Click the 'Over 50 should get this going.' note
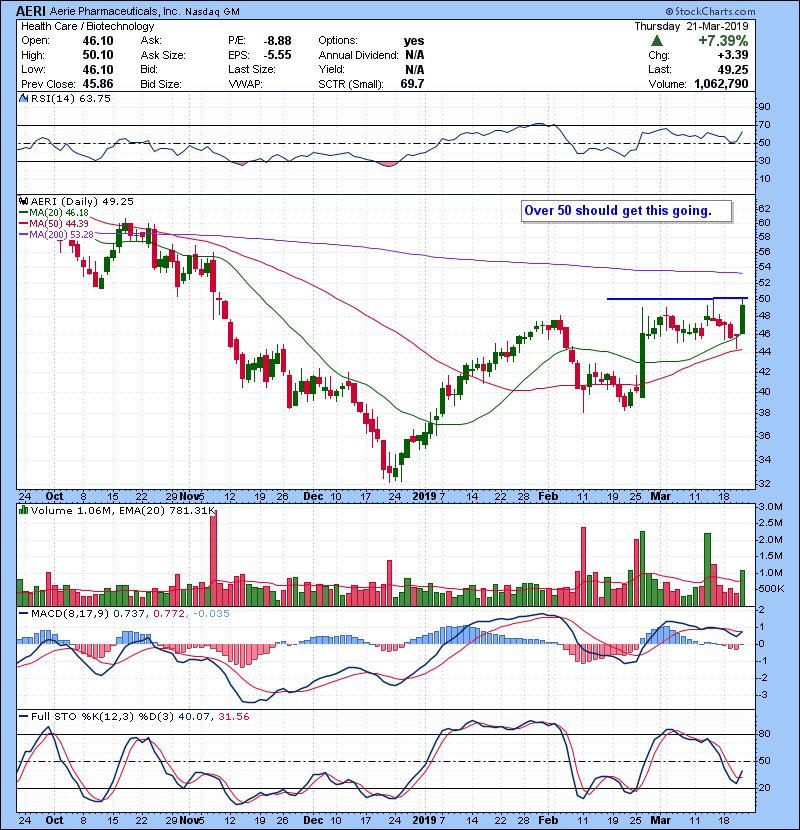The image size is (800, 830). pos(626,211)
